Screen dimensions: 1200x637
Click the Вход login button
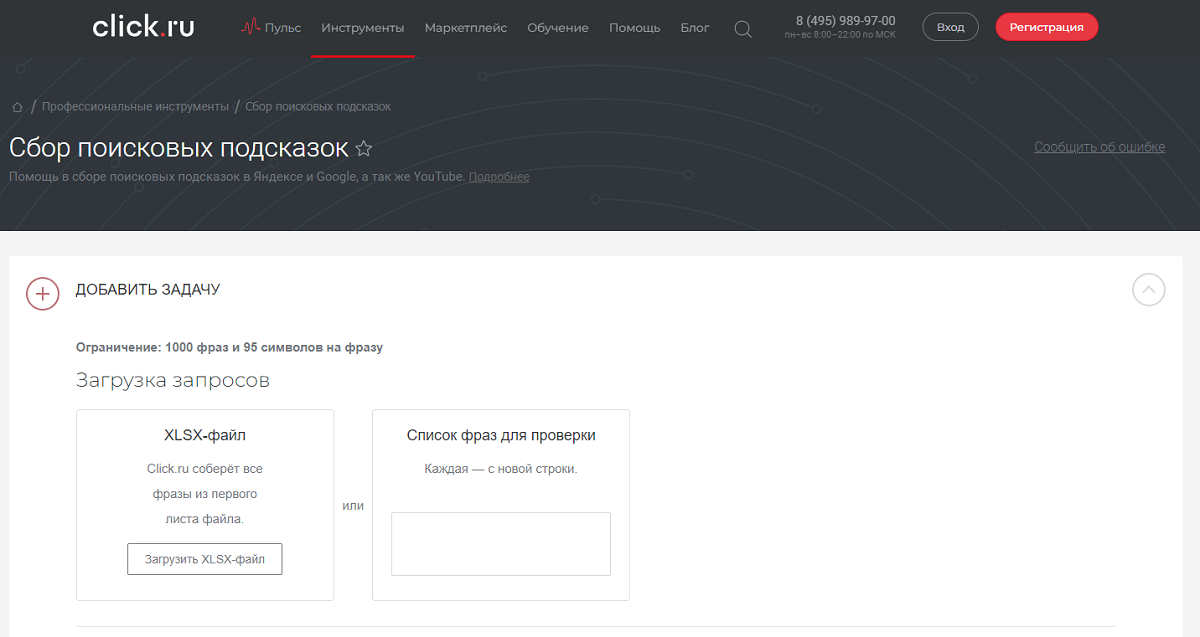click(x=950, y=27)
